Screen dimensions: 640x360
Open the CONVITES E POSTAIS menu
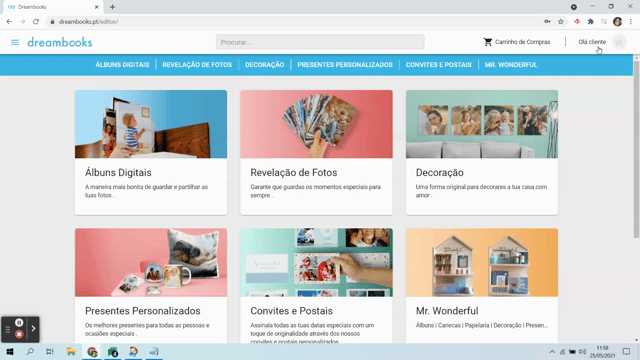tap(438, 64)
